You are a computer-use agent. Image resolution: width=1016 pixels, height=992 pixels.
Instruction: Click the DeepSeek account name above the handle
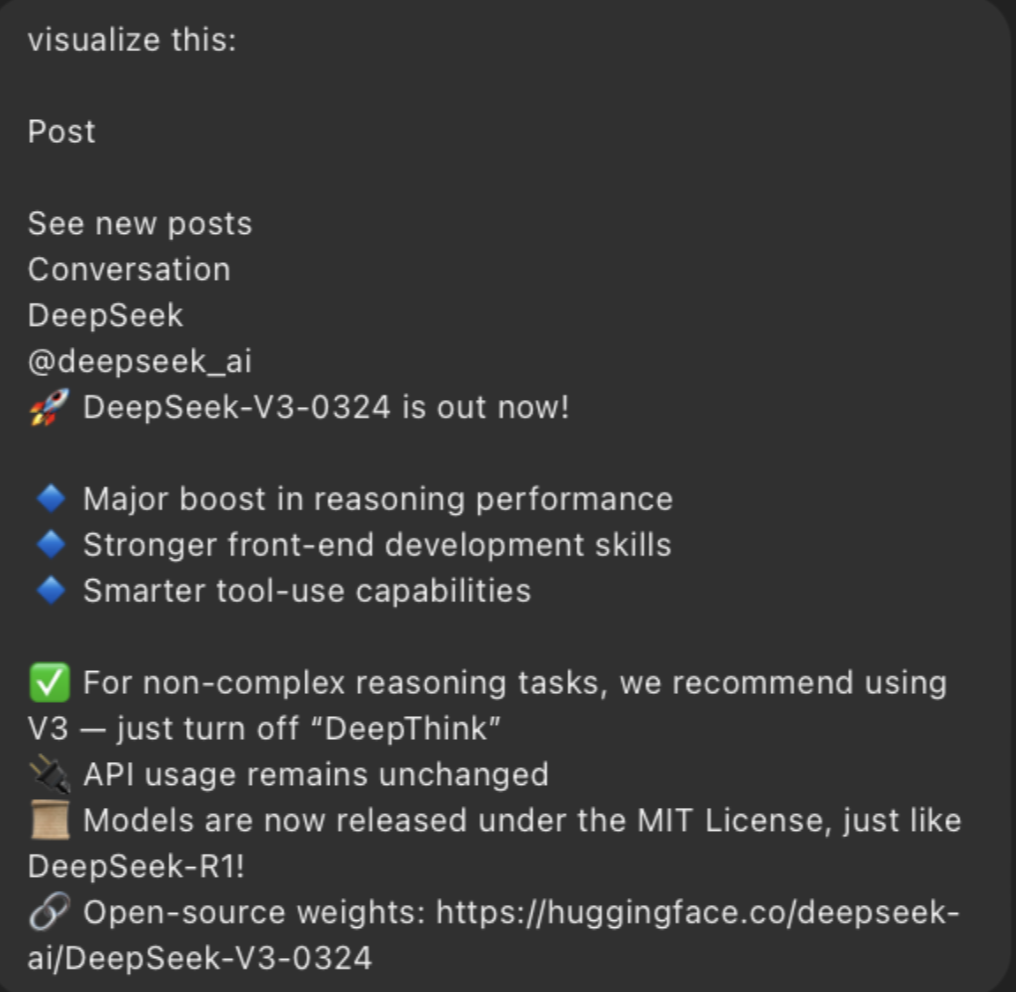coord(105,315)
